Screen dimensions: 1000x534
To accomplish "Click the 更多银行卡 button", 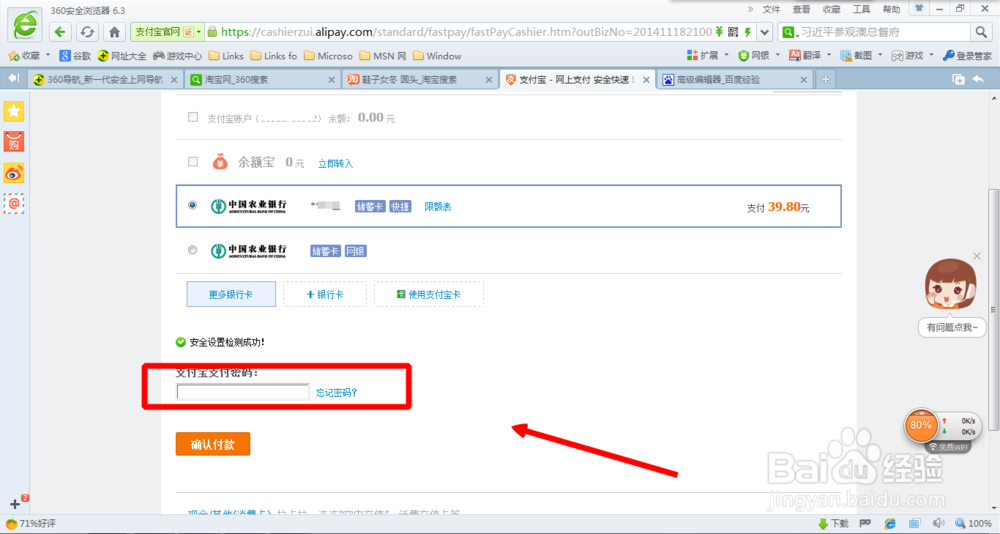I will [231, 294].
